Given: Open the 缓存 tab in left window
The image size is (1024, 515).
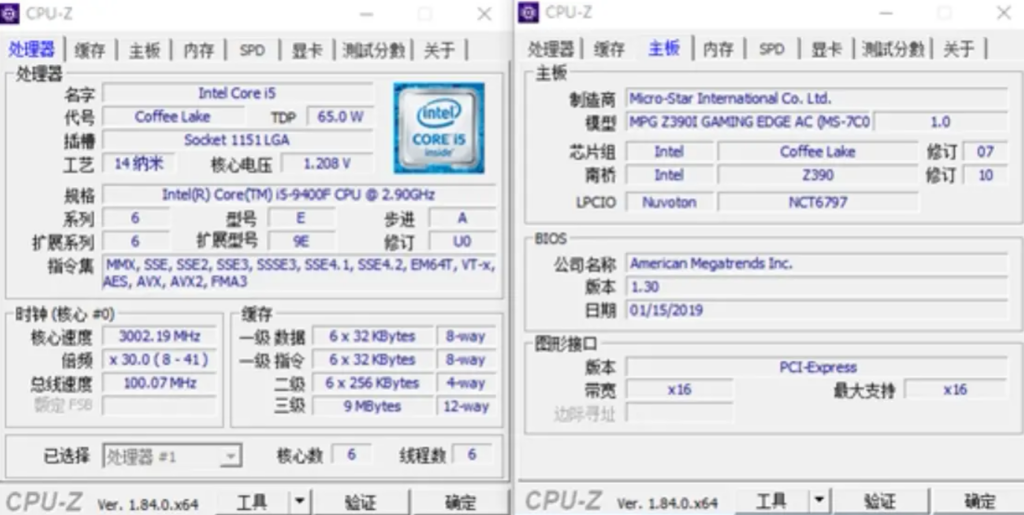Looking at the screenshot, I should pyautogui.click(x=89, y=50).
